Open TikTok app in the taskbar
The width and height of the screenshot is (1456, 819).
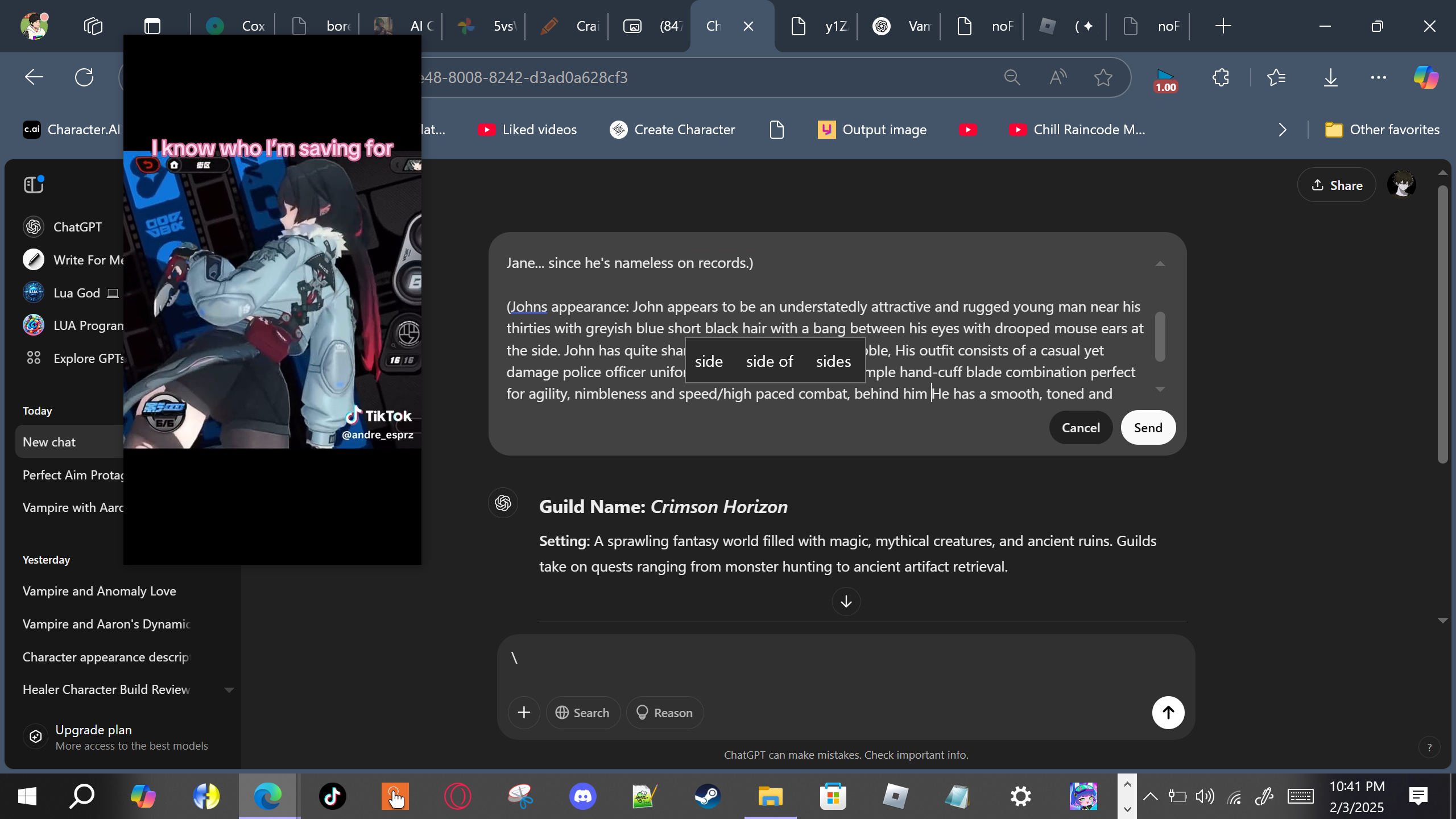tap(333, 796)
